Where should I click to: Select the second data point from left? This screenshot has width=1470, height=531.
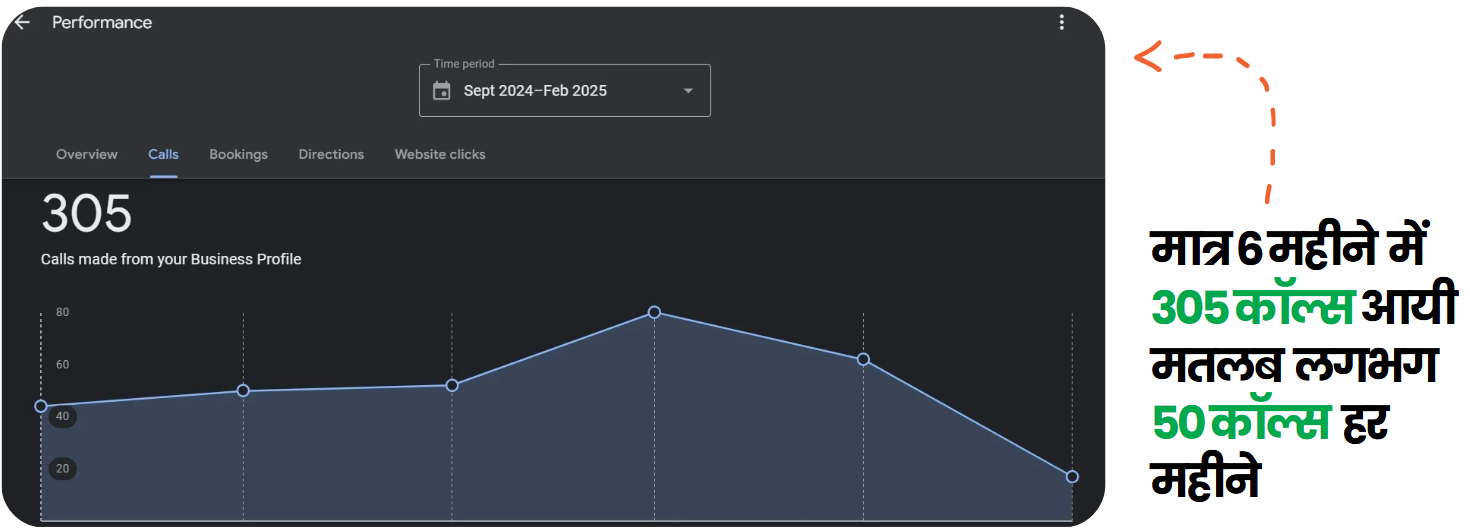pos(243,390)
